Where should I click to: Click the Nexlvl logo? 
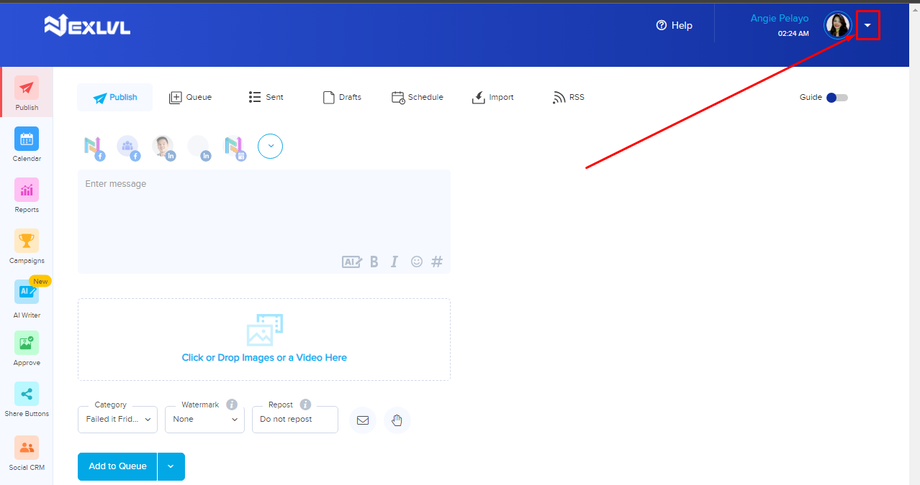point(87,26)
